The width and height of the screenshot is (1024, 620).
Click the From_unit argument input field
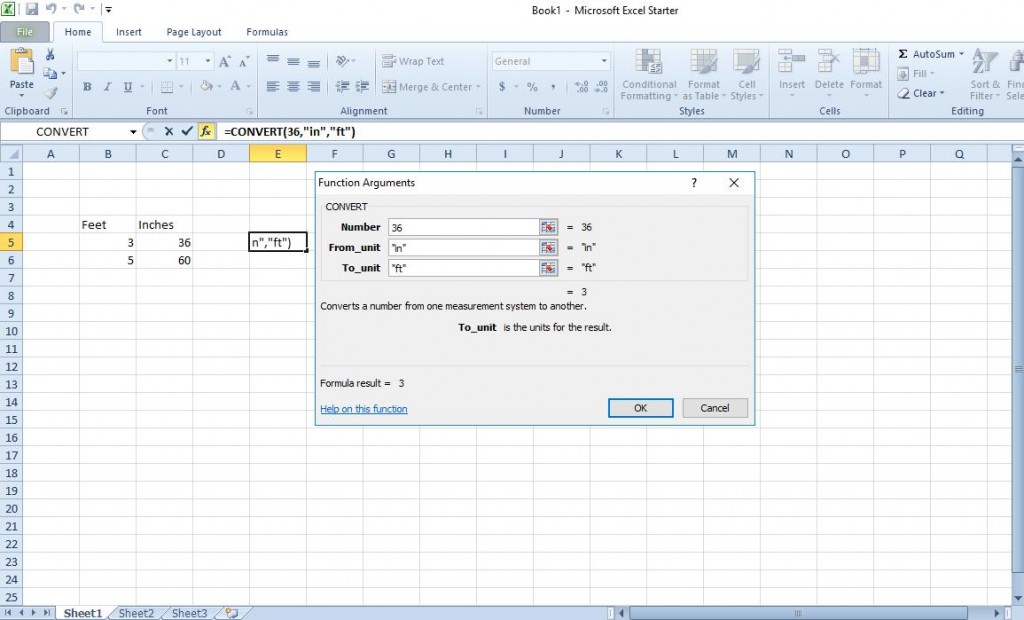click(x=464, y=247)
